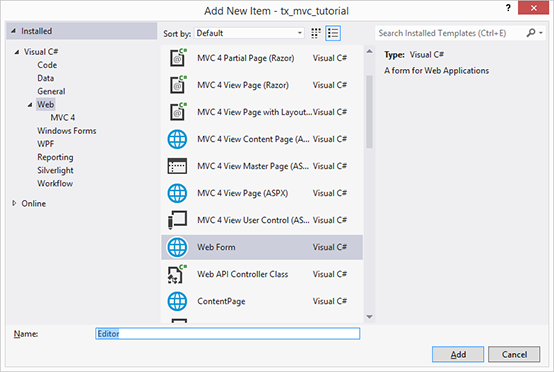554x372 pixels.
Task: Select the Web Form template label
Action: click(x=216, y=247)
